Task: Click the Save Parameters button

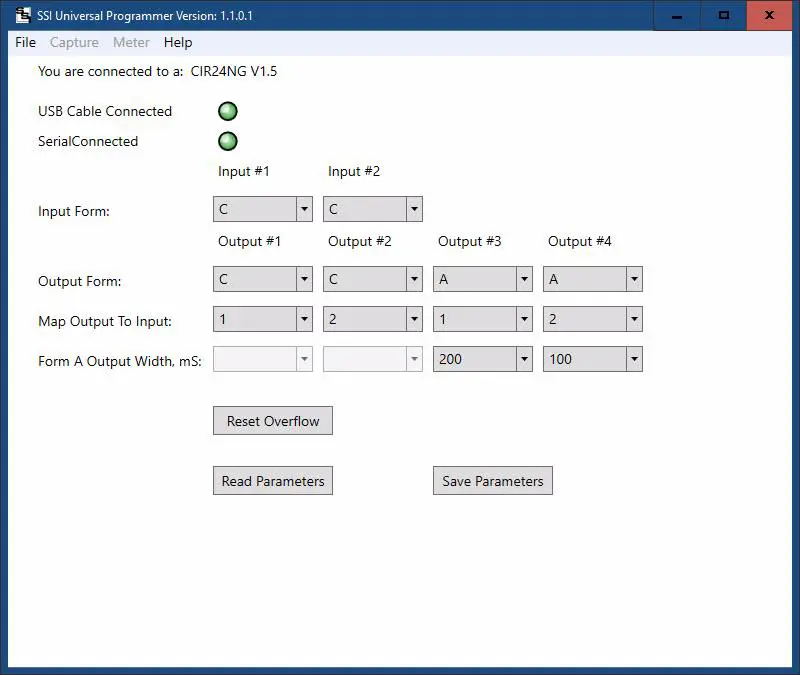Action: (493, 481)
